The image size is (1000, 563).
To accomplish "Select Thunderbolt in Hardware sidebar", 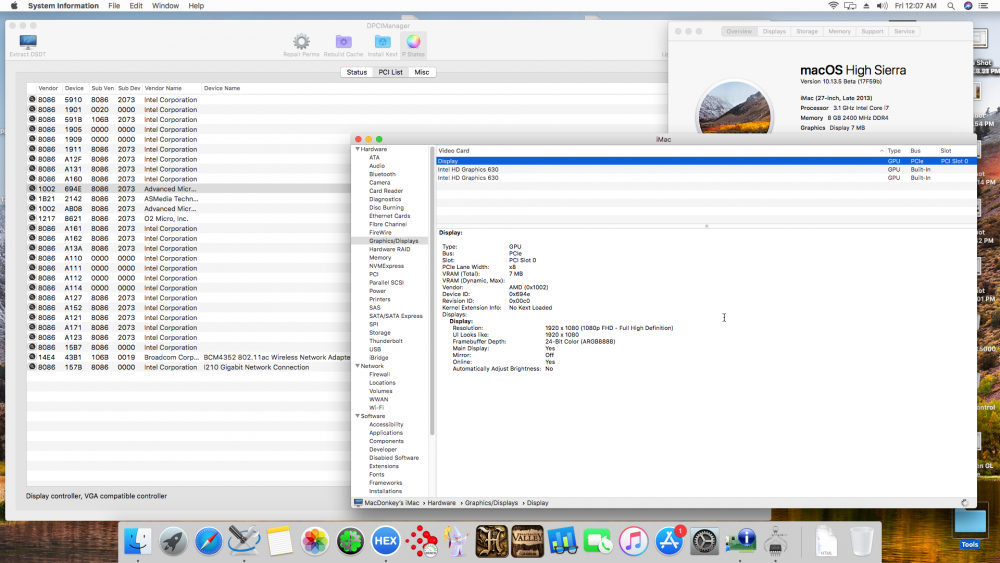I will [x=386, y=341].
